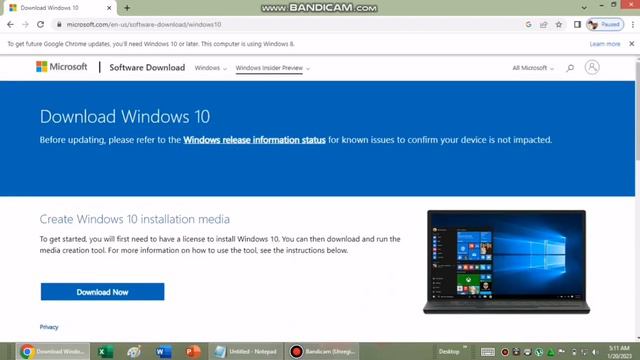Click the red record tray icon

(505, 352)
